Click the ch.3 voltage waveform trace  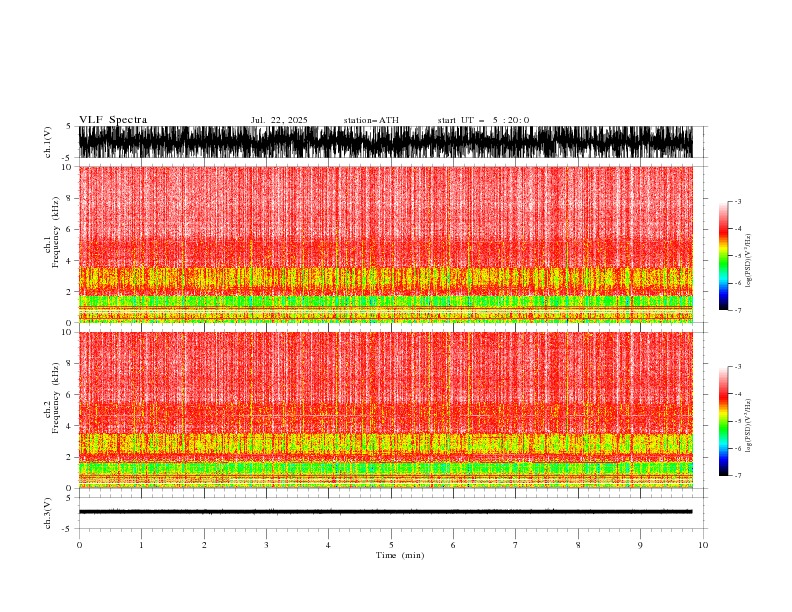(x=386, y=512)
